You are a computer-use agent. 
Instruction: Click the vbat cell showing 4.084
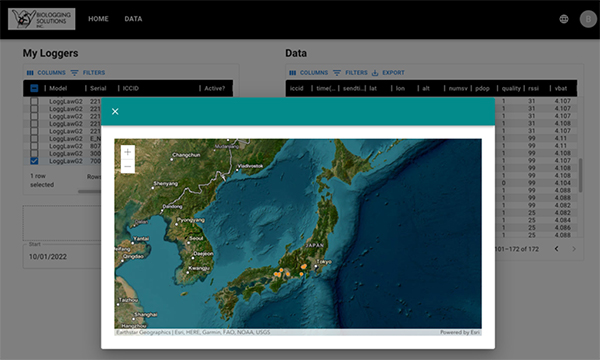tap(562, 220)
